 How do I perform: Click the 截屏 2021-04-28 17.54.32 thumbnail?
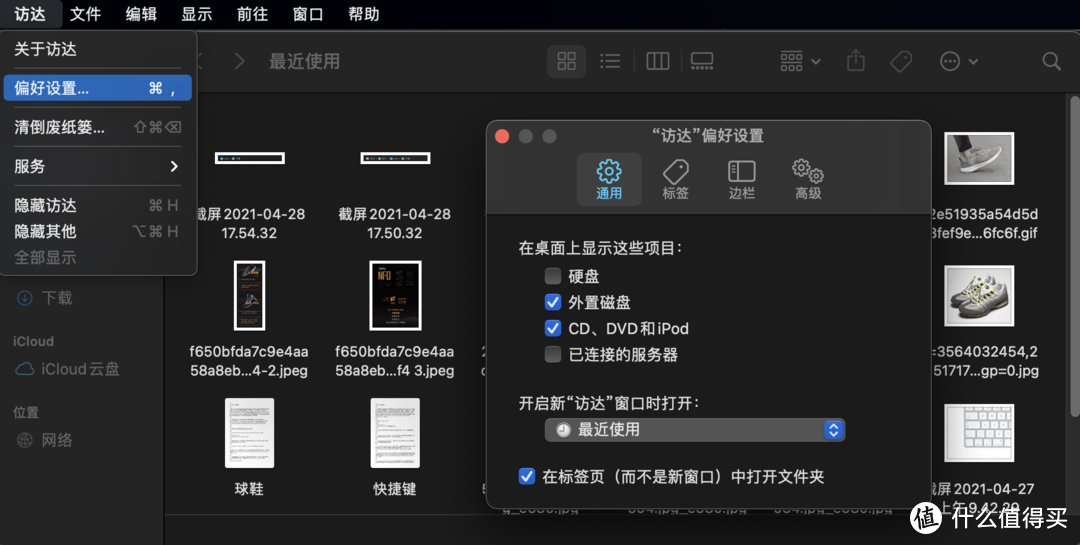249,158
